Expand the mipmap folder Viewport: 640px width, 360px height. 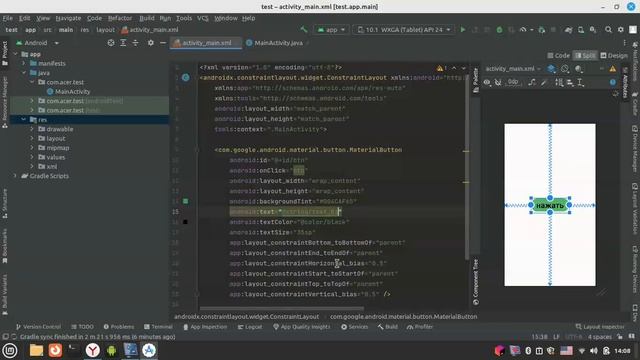pyautogui.click(x=32, y=148)
